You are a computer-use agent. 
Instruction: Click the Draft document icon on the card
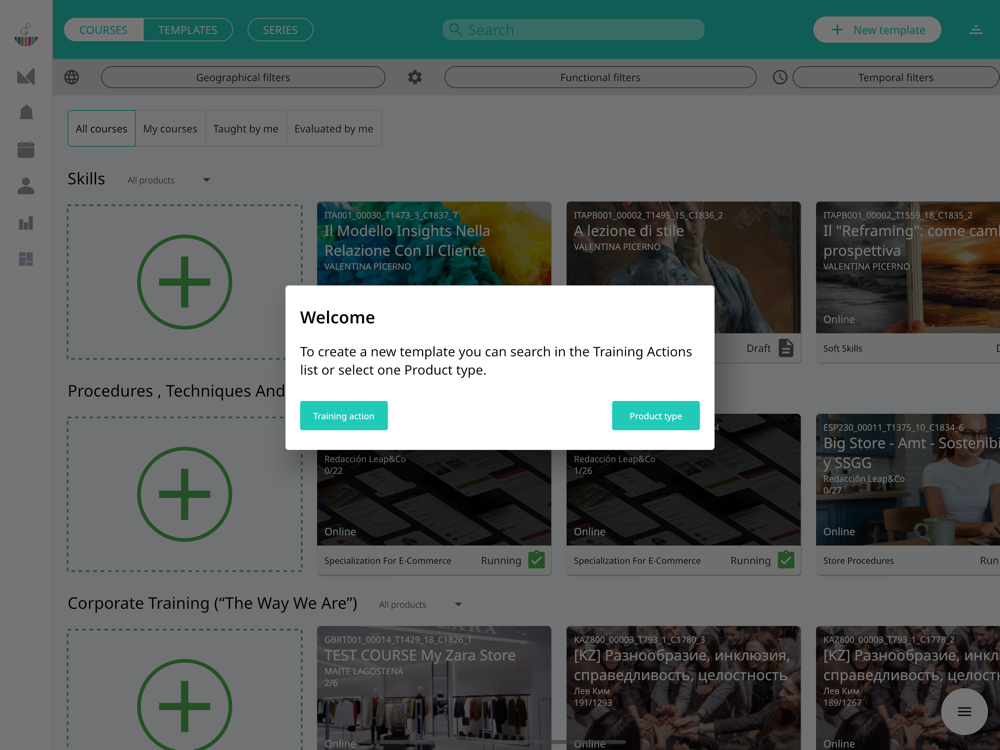click(786, 348)
